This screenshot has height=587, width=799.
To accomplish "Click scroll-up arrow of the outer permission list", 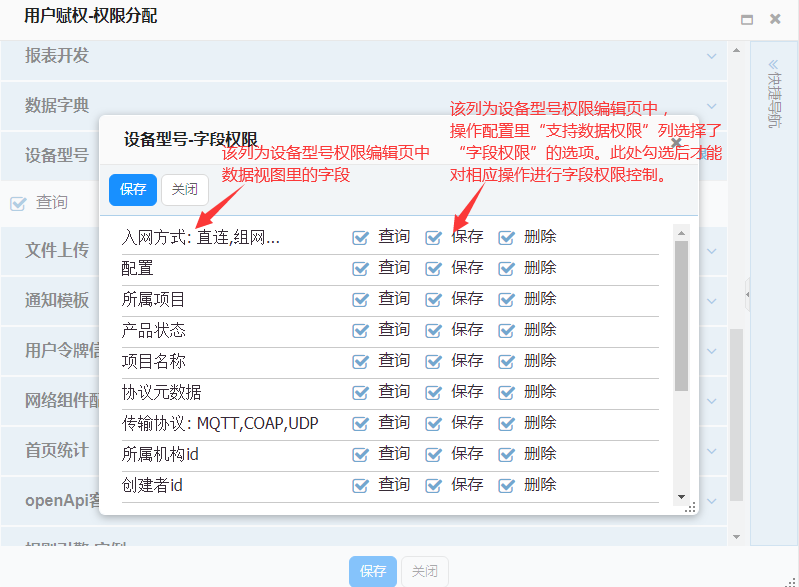I will 736,49.
